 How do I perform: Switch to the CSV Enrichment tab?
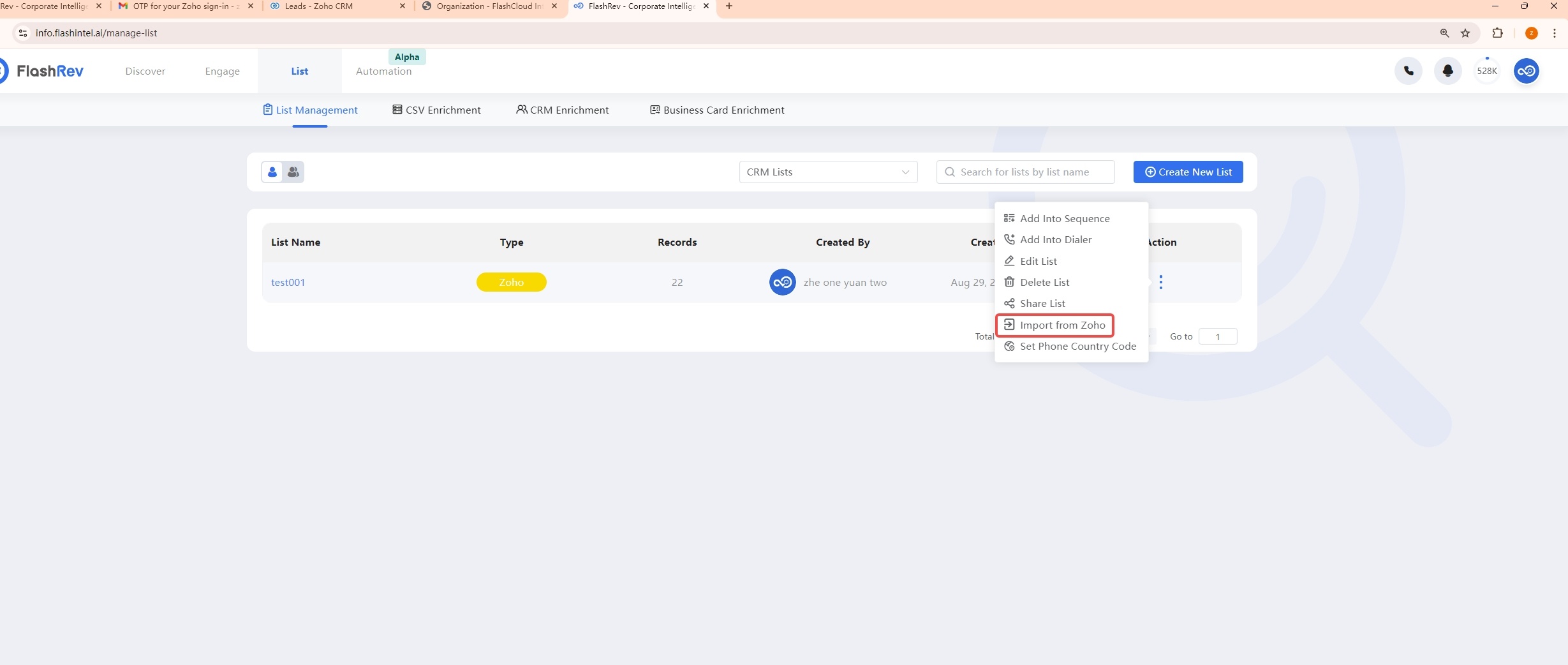tap(436, 110)
